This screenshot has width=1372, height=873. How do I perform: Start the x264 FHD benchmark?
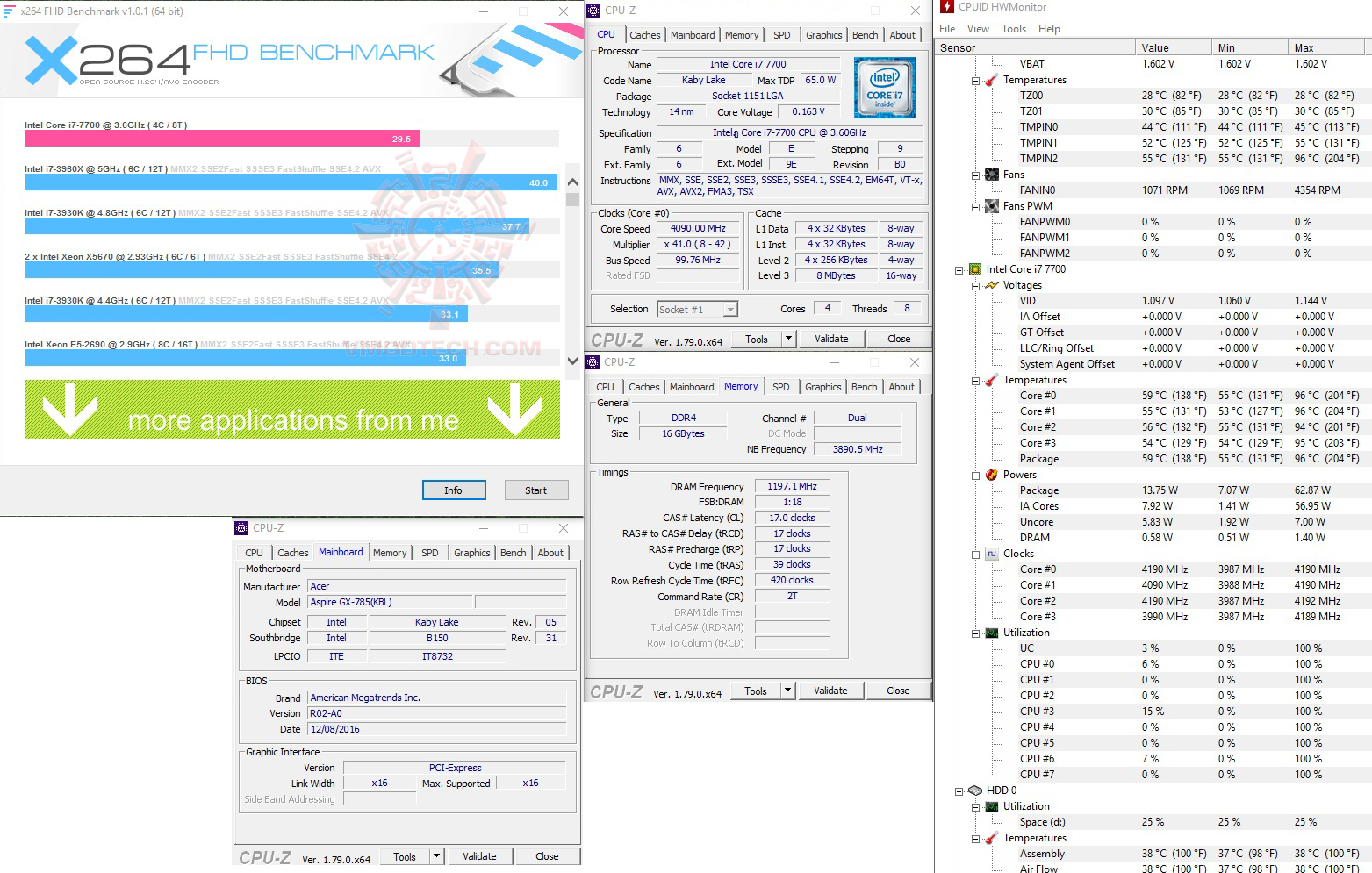pos(535,490)
